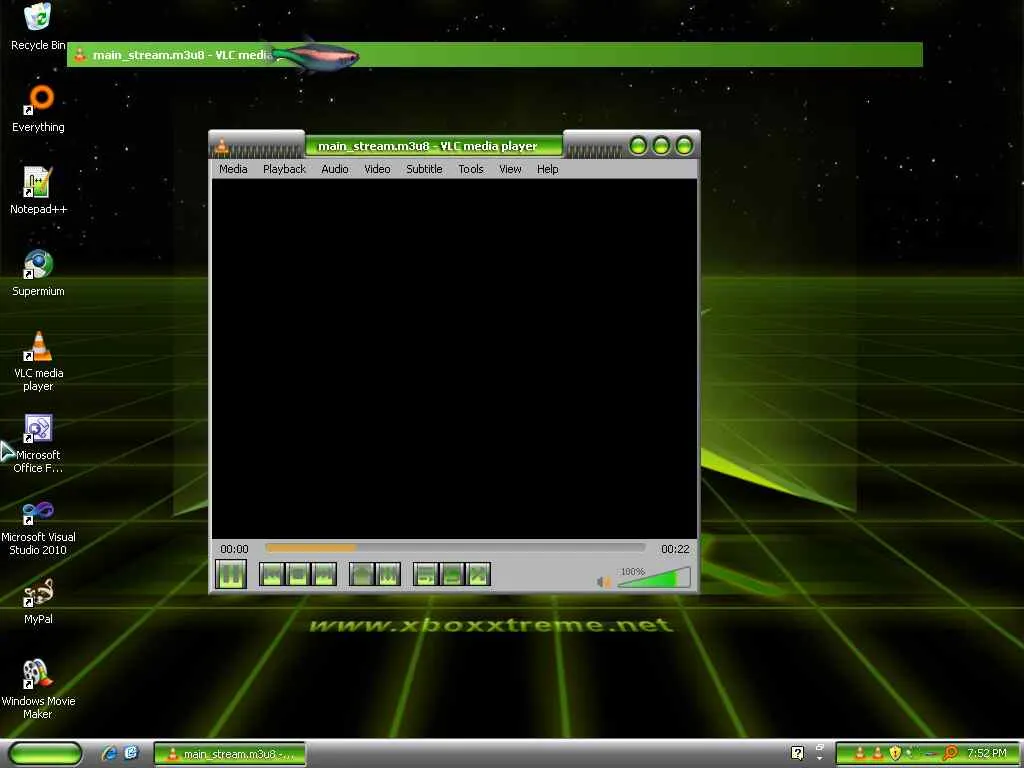Open the Tools menu

click(471, 169)
